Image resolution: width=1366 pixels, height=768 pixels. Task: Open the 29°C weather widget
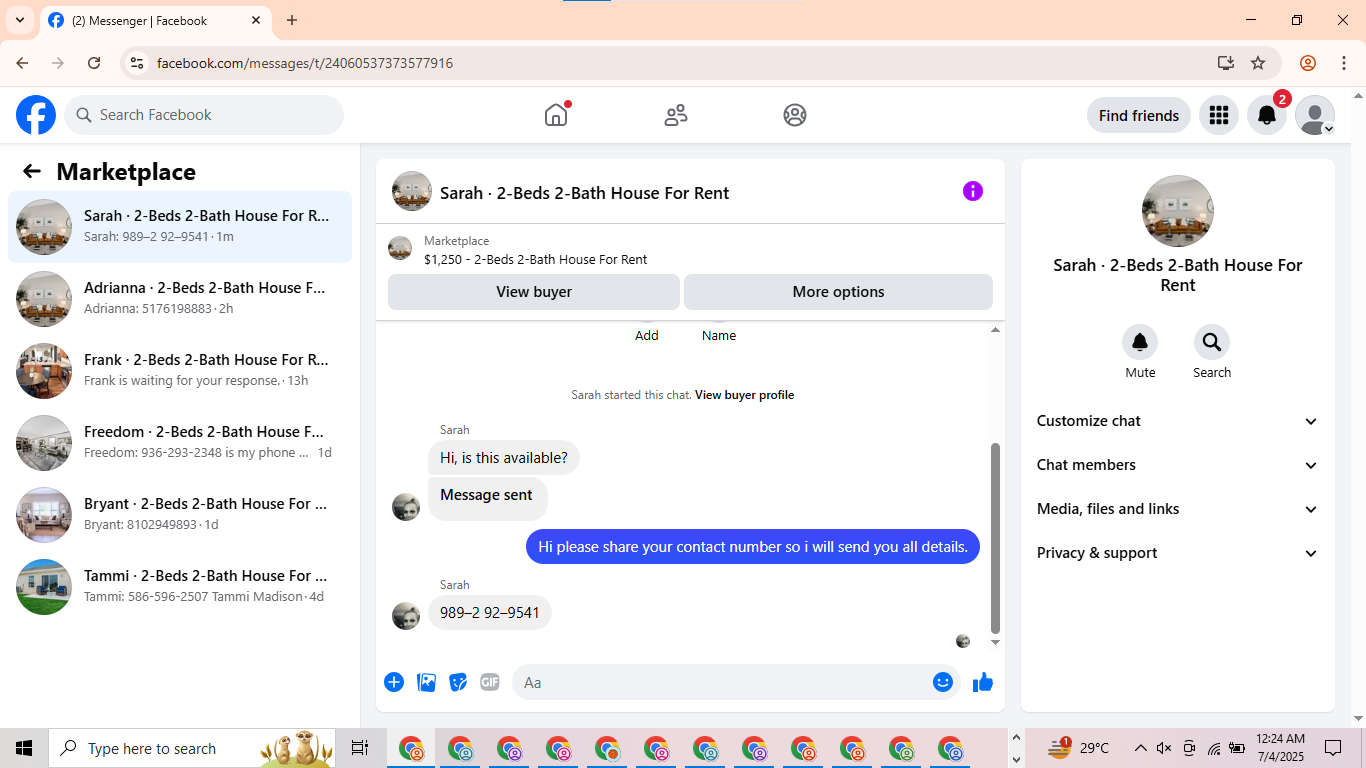click(1078, 748)
